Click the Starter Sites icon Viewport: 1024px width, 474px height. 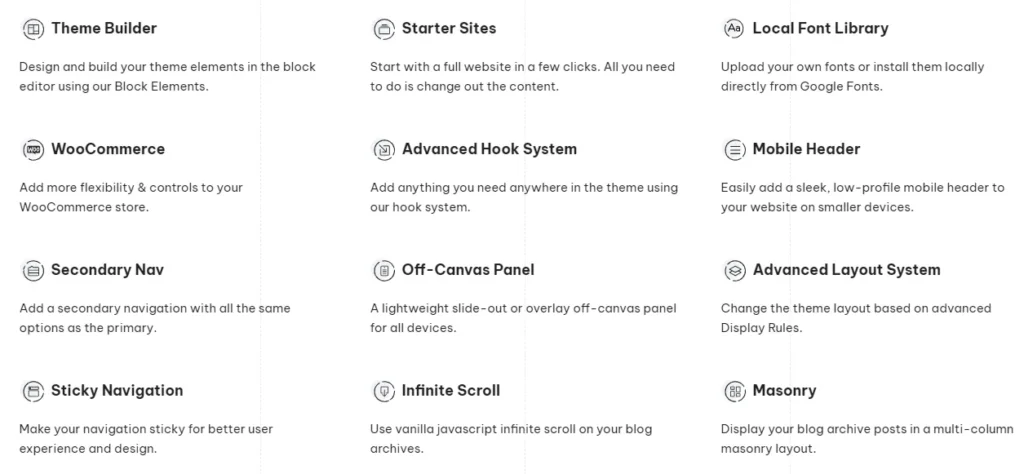[384, 29]
